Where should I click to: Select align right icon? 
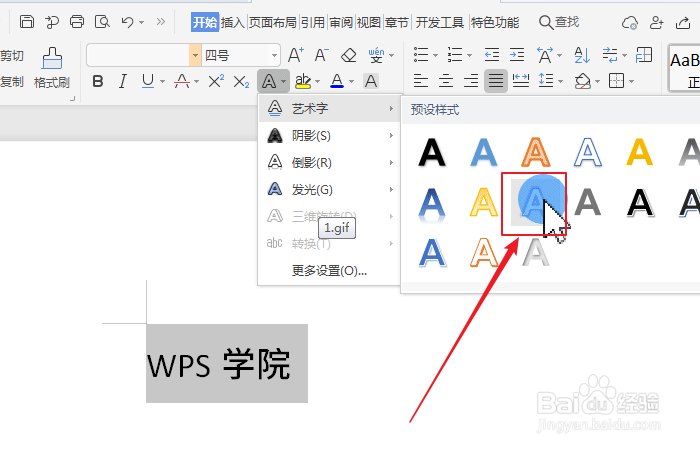click(x=471, y=81)
